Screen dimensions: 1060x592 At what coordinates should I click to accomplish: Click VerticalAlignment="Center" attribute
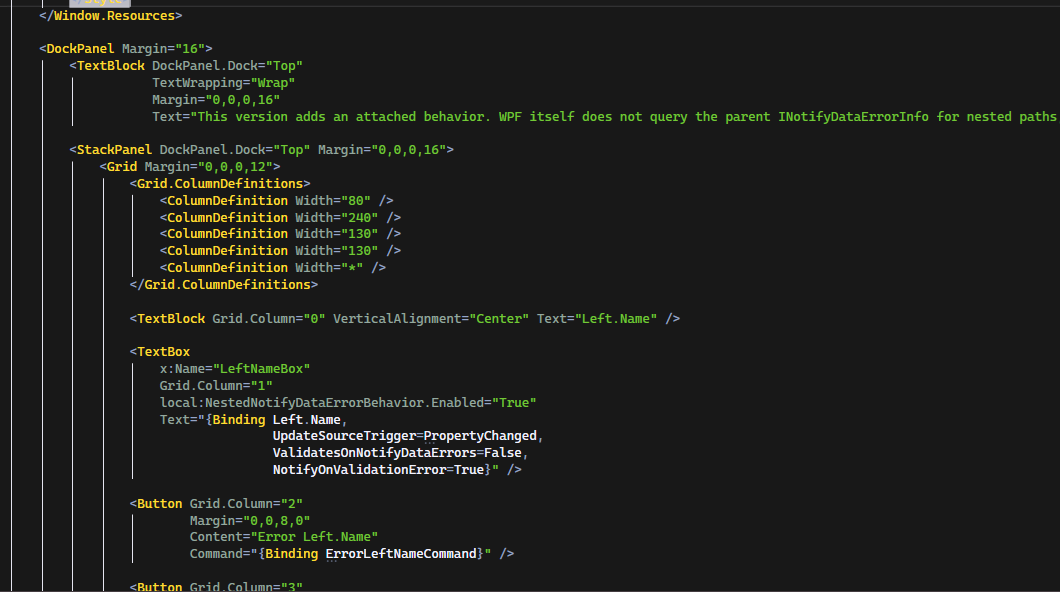pyautogui.click(x=431, y=318)
